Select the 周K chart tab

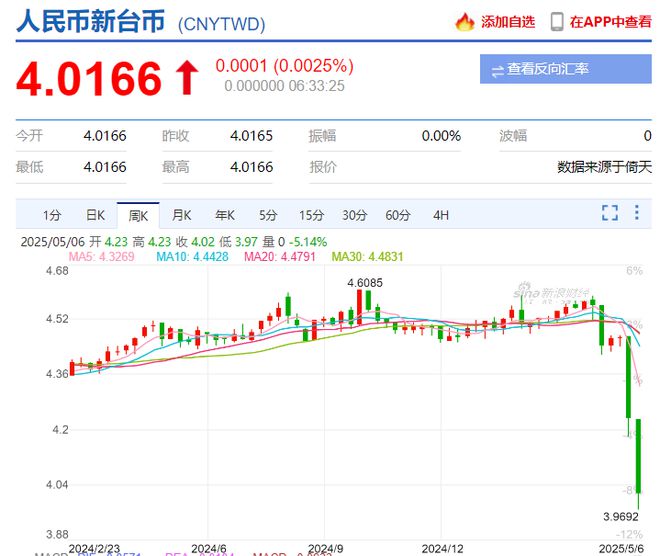click(138, 216)
